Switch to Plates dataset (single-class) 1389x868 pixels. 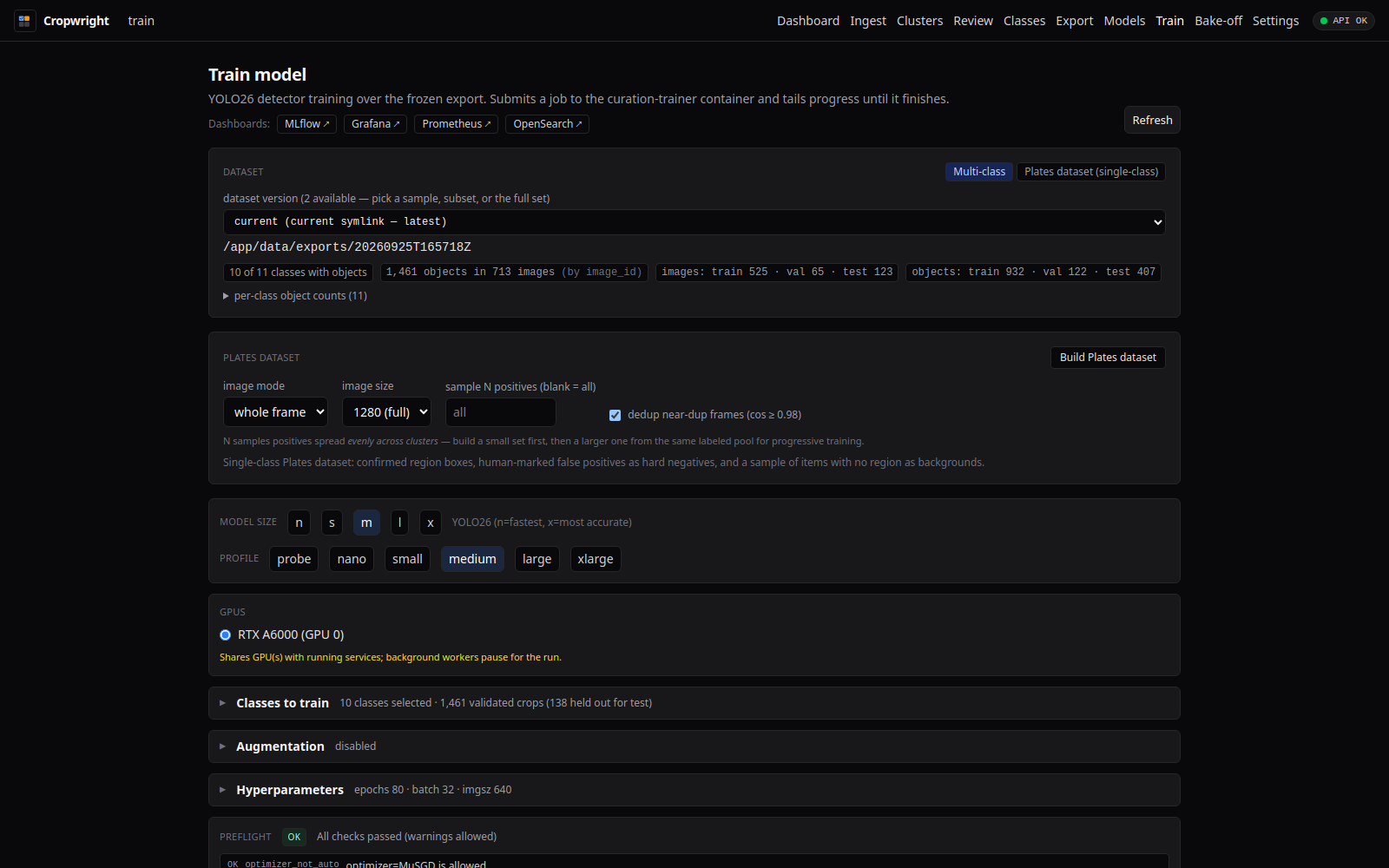click(1091, 172)
